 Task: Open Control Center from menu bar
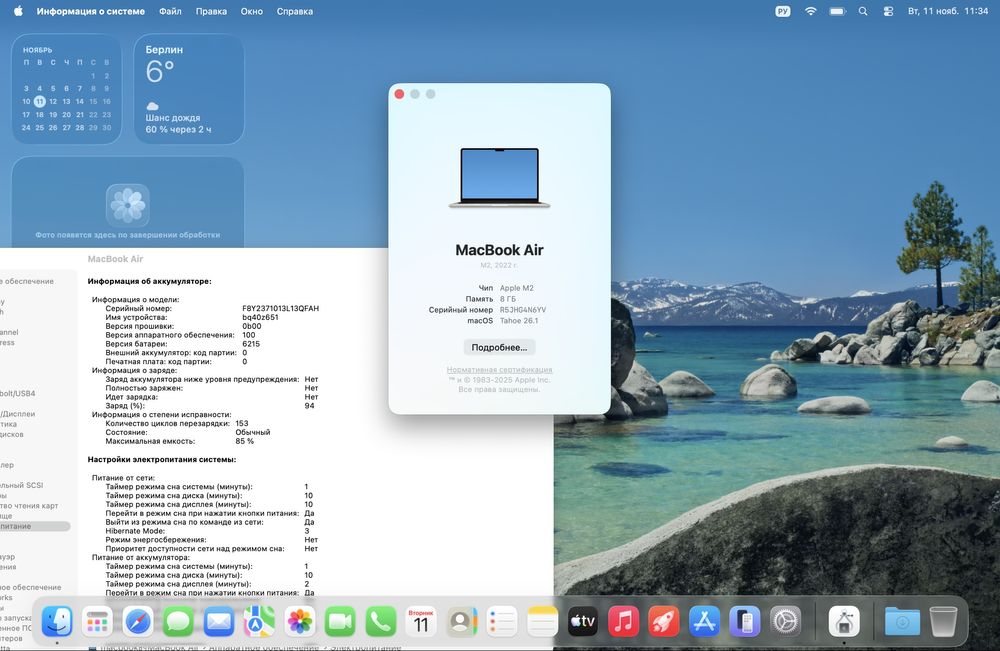(x=888, y=11)
